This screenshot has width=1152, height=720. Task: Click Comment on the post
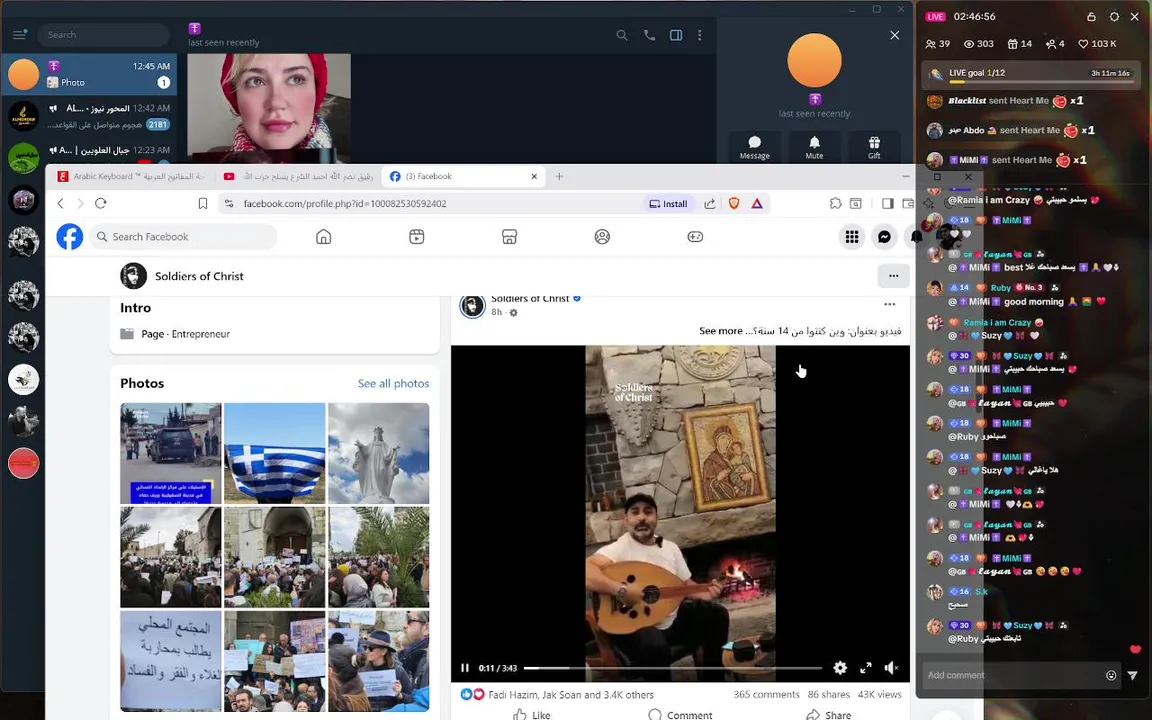680,715
